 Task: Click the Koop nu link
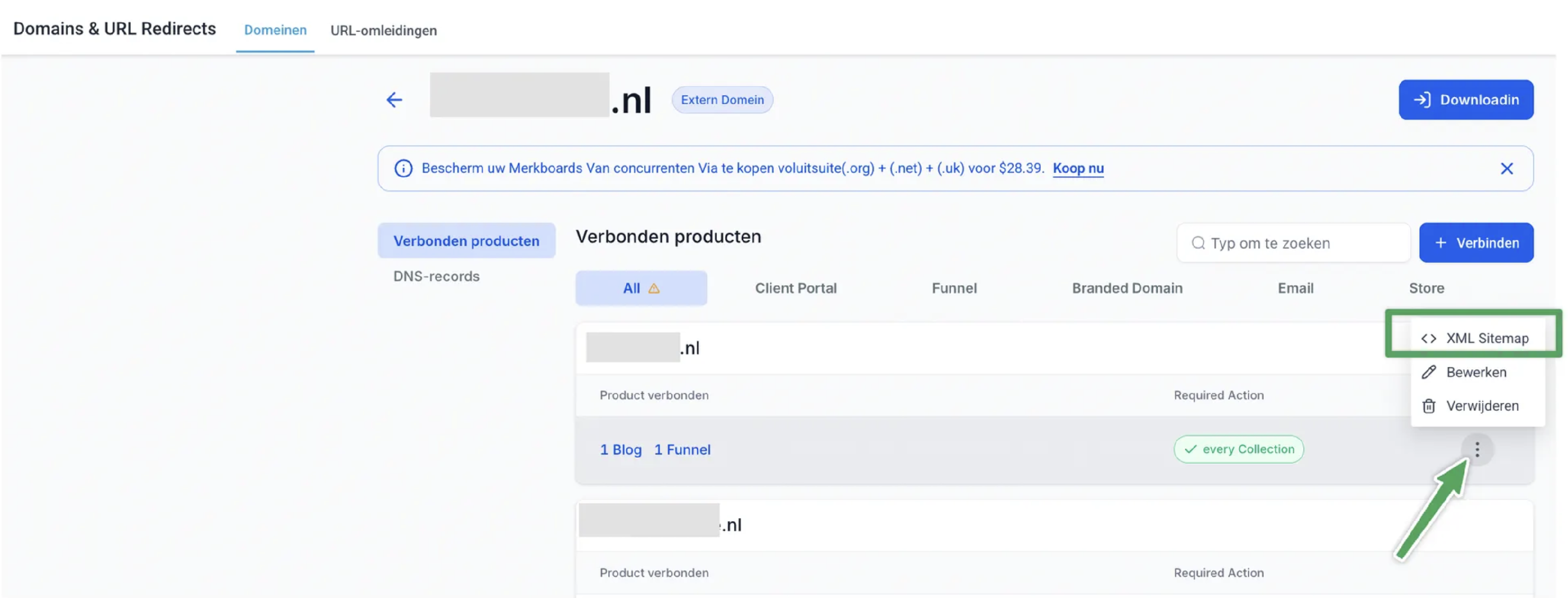click(x=1077, y=168)
